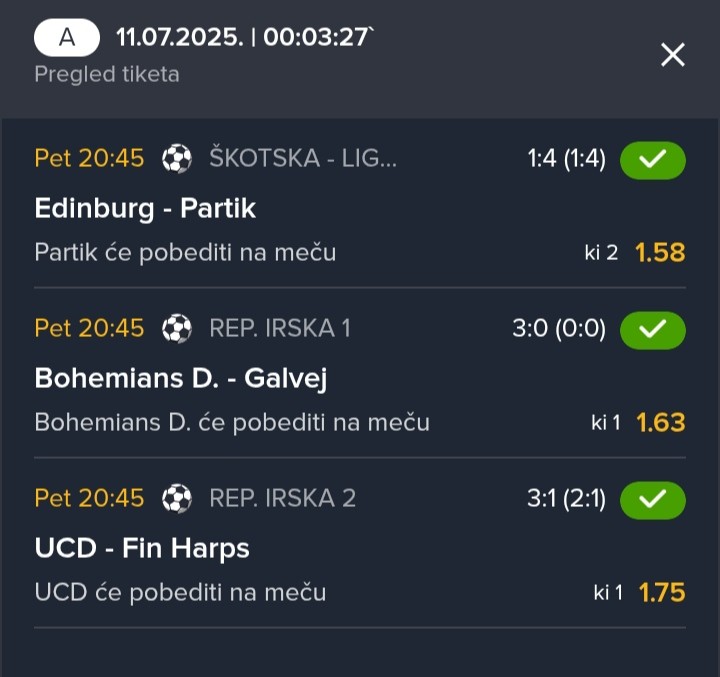Tap the Pregled tiketa heading
This screenshot has height=677, width=720.
pos(107,74)
